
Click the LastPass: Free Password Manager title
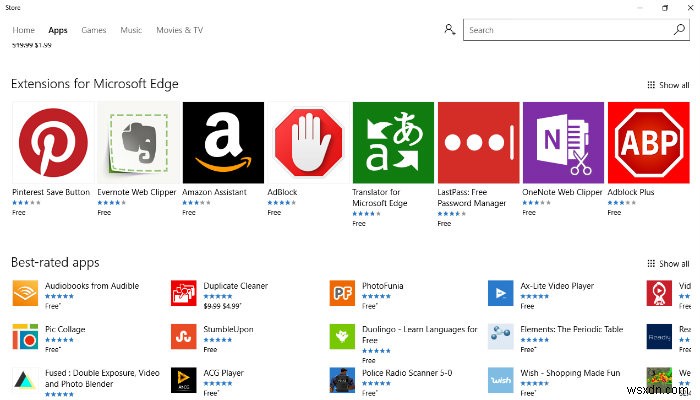pyautogui.click(x=471, y=197)
